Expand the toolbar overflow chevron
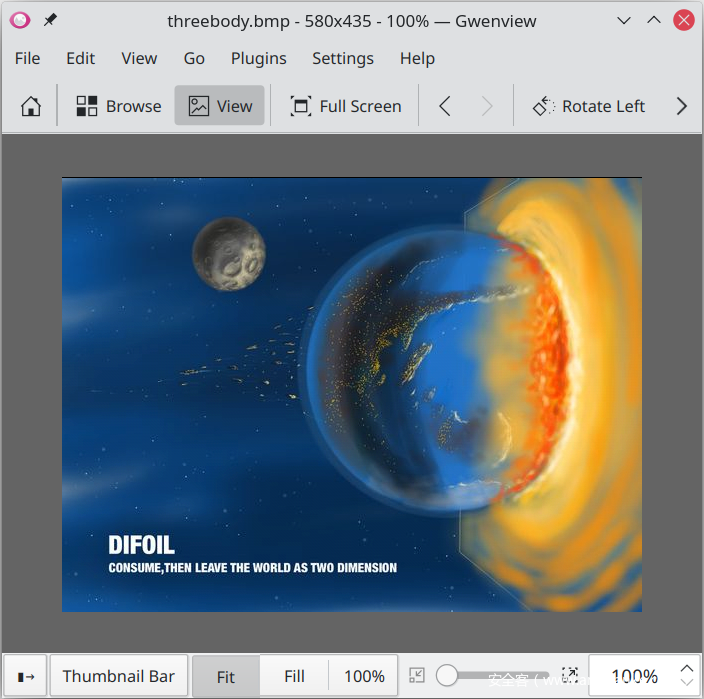The width and height of the screenshot is (704, 699). pos(682,106)
